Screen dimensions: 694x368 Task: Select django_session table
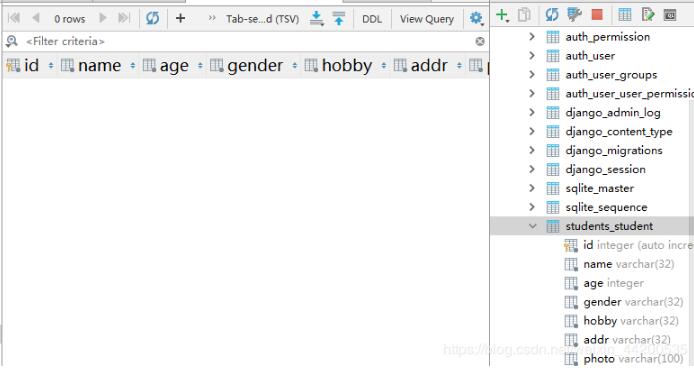(x=605, y=170)
